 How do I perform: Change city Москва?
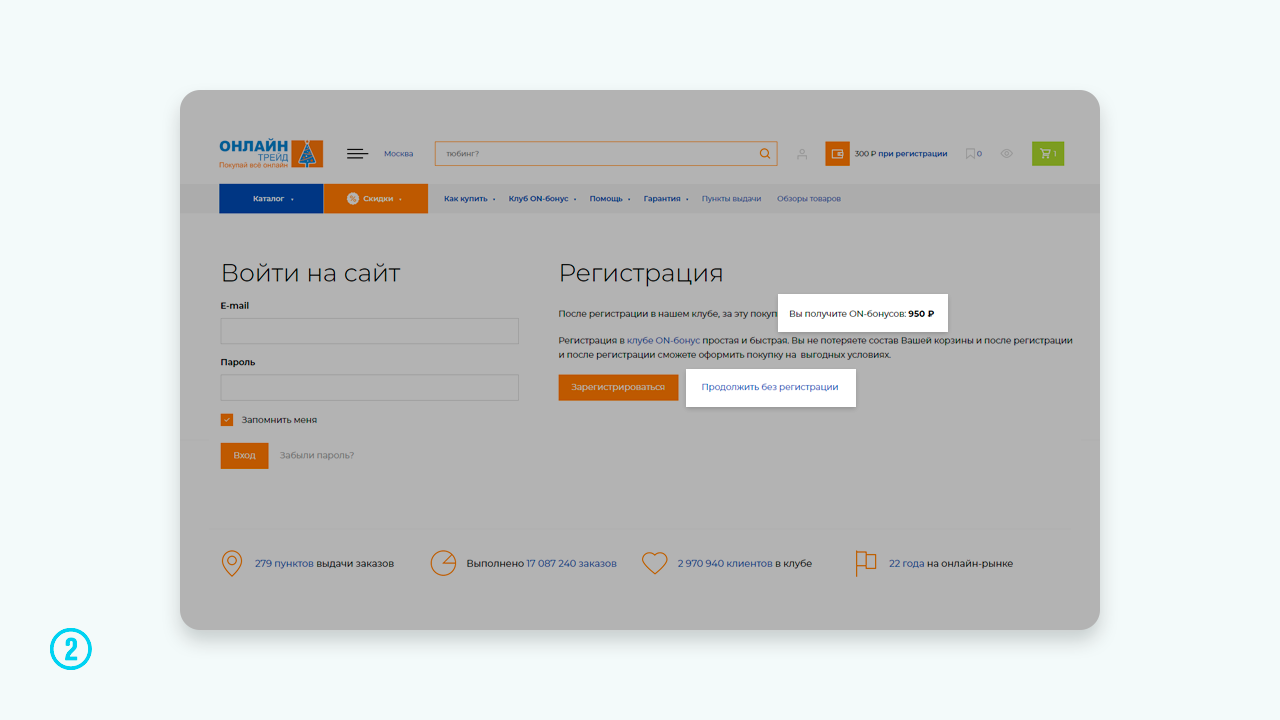[398, 154]
